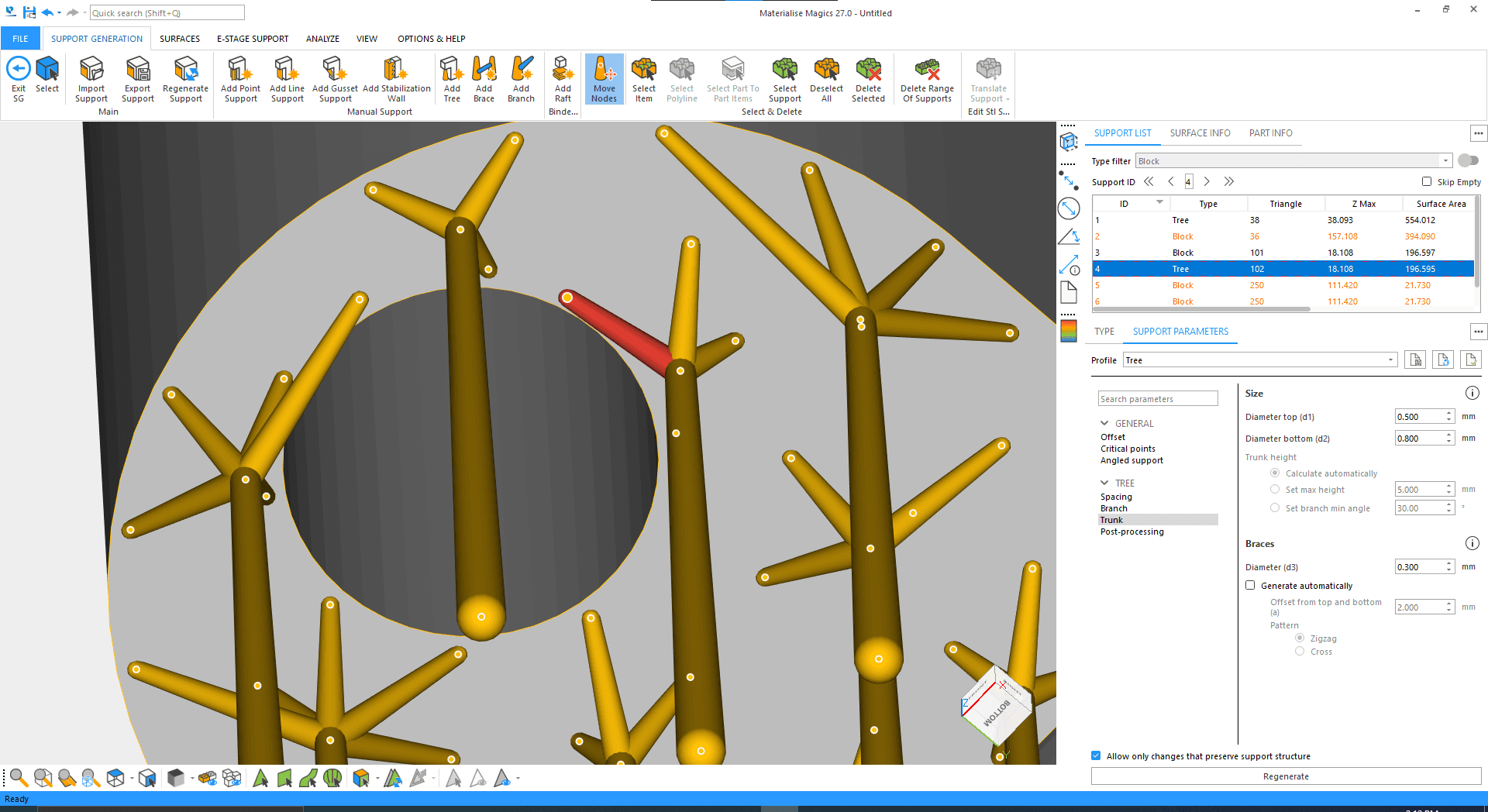Jump to first Support ID
The width and height of the screenshot is (1488, 812).
pos(1149,181)
